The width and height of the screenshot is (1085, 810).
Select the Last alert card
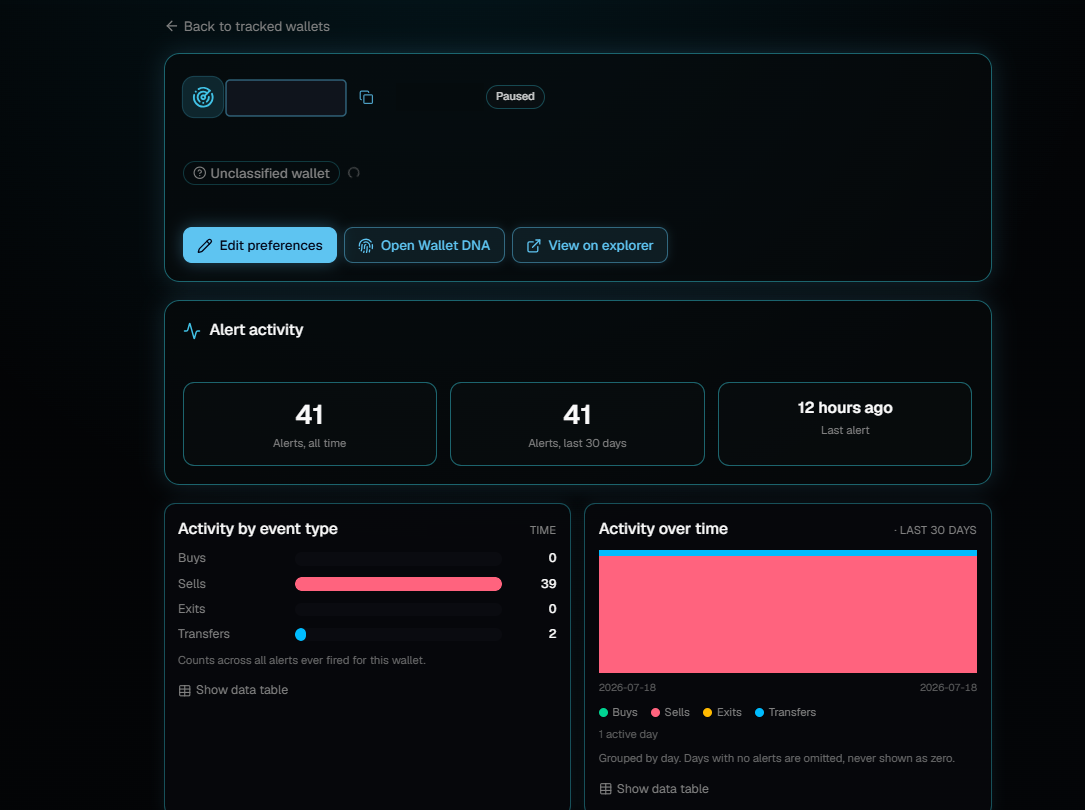pos(844,424)
